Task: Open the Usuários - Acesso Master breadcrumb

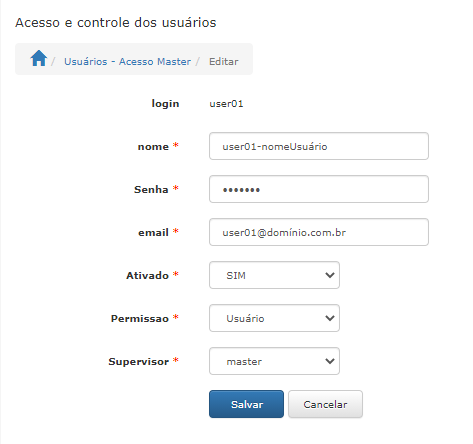Action: [127, 62]
